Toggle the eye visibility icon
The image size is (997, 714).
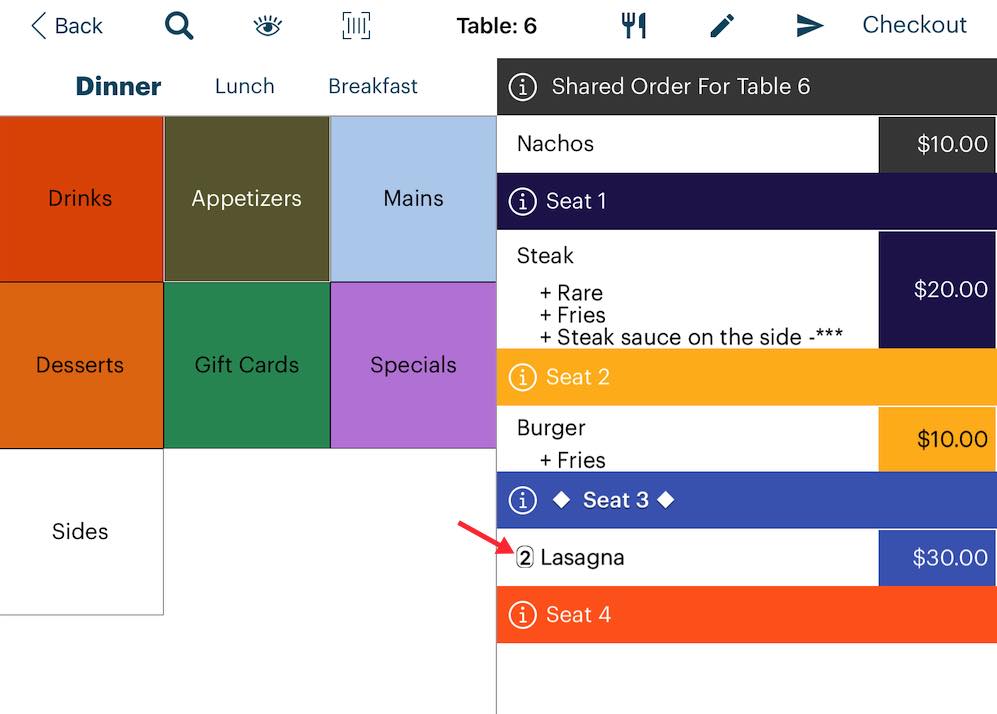pyautogui.click(x=267, y=26)
